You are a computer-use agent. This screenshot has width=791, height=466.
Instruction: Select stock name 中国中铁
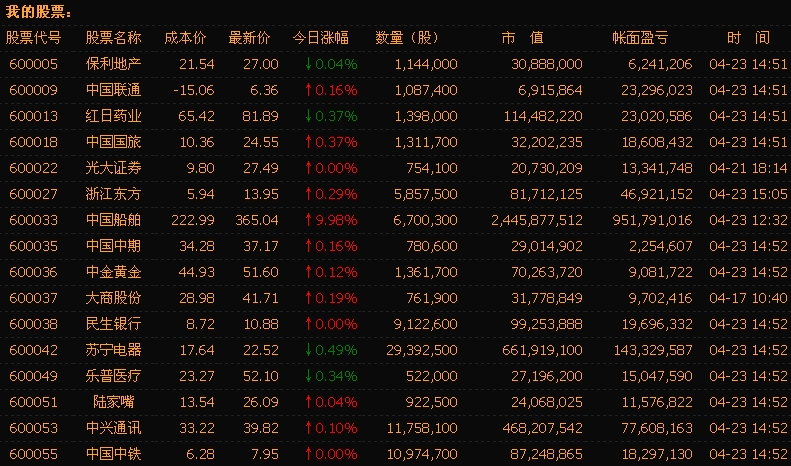coord(114,454)
